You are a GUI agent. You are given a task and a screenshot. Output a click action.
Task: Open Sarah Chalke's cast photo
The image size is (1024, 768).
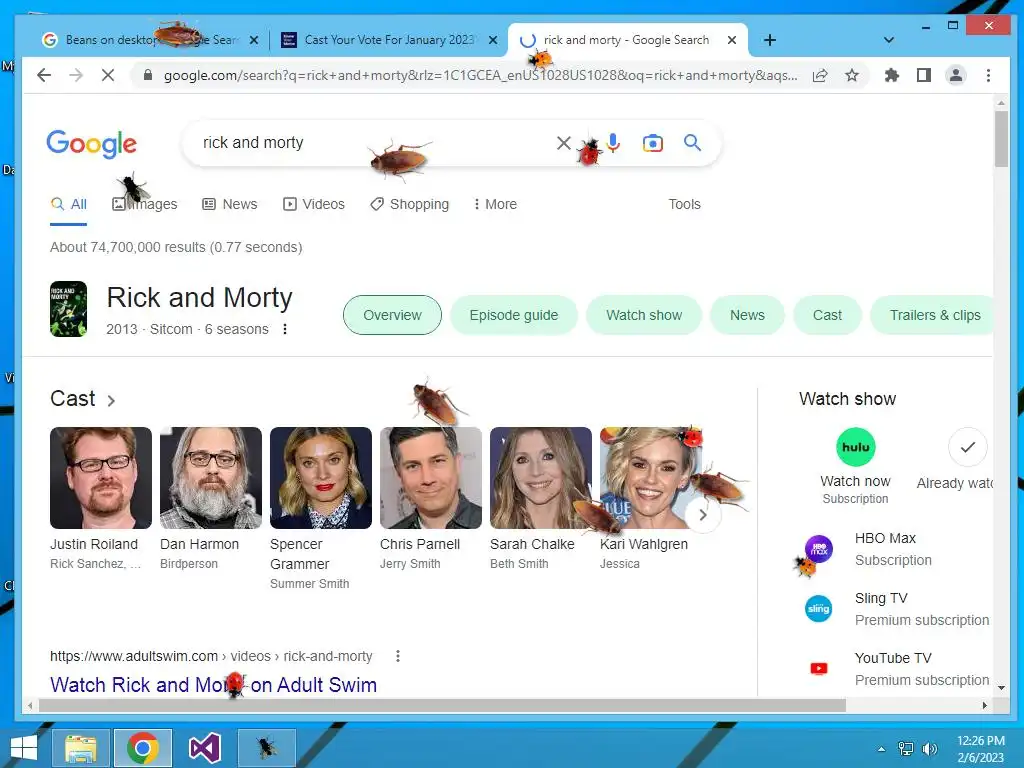(541, 478)
